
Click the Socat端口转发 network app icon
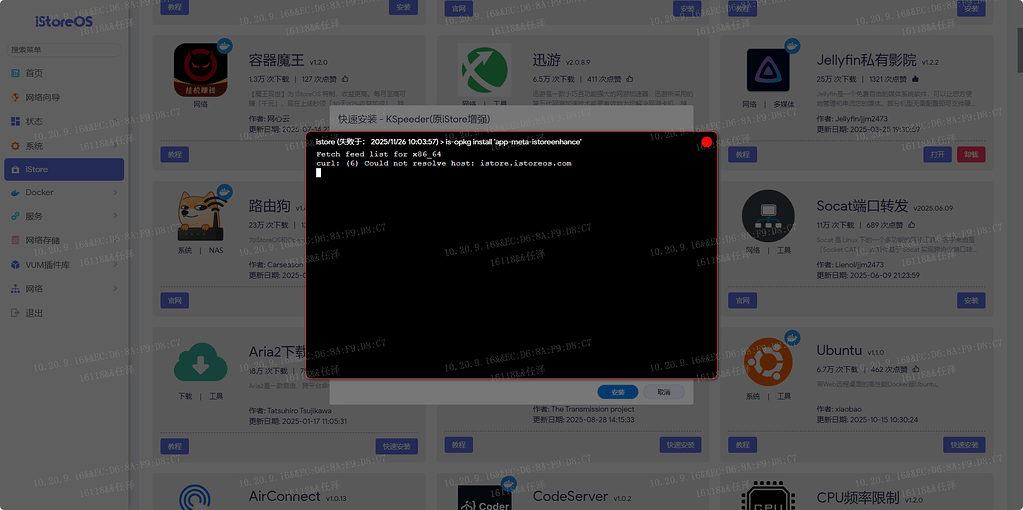tap(768, 217)
